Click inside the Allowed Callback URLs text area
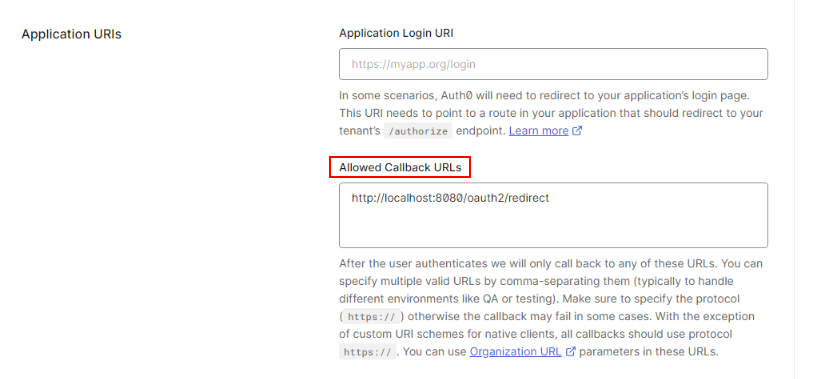This screenshot has width=832, height=379. [x=553, y=215]
